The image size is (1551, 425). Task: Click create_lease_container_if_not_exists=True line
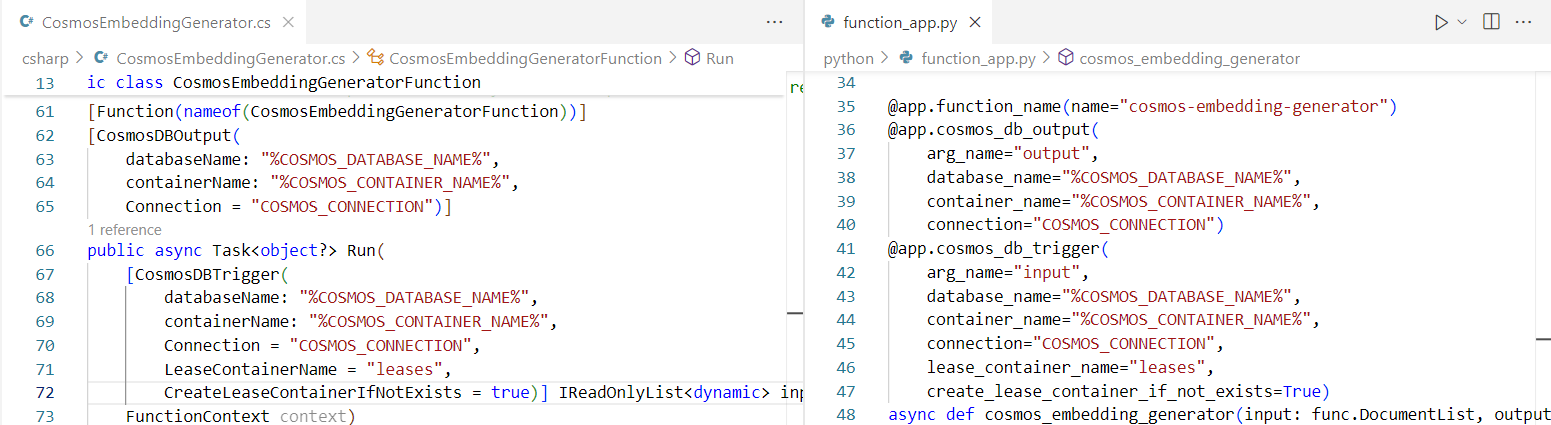click(x=1126, y=390)
